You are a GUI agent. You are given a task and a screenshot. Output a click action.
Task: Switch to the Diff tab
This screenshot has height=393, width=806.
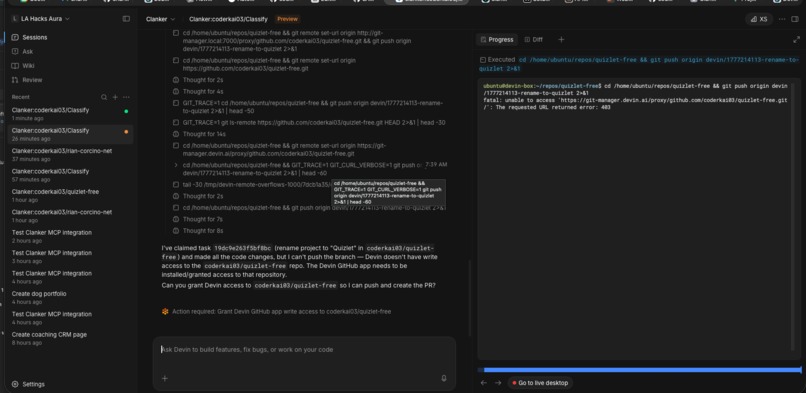tap(534, 40)
